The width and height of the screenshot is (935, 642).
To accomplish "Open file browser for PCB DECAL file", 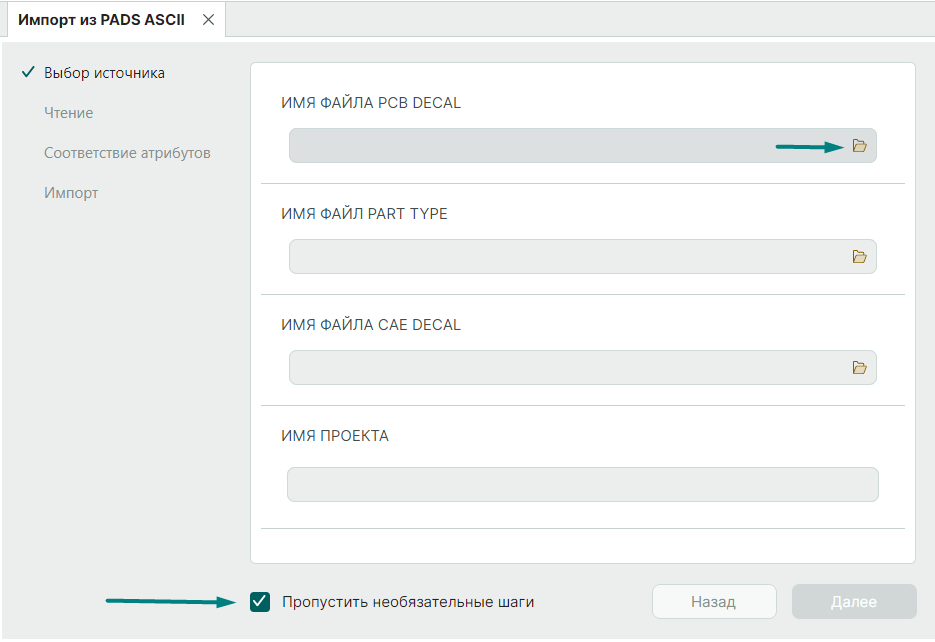I will pyautogui.click(x=859, y=146).
